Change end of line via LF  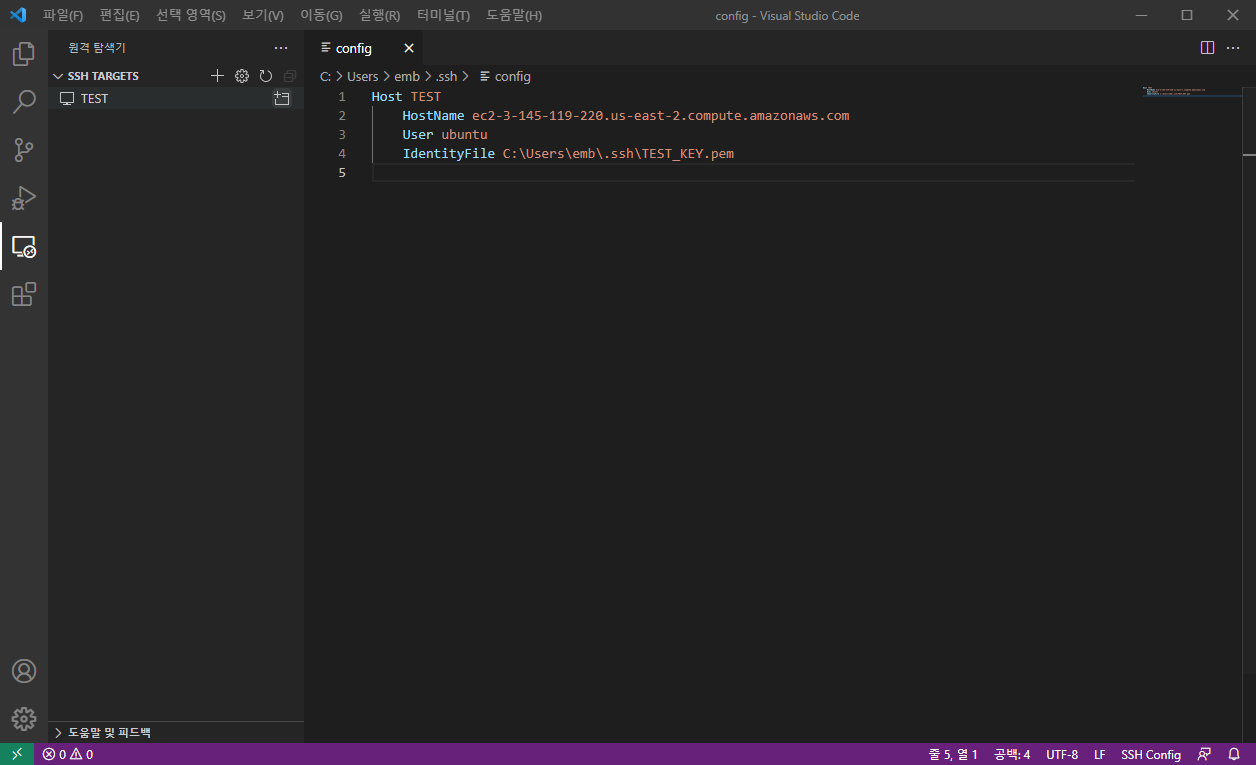point(1100,754)
